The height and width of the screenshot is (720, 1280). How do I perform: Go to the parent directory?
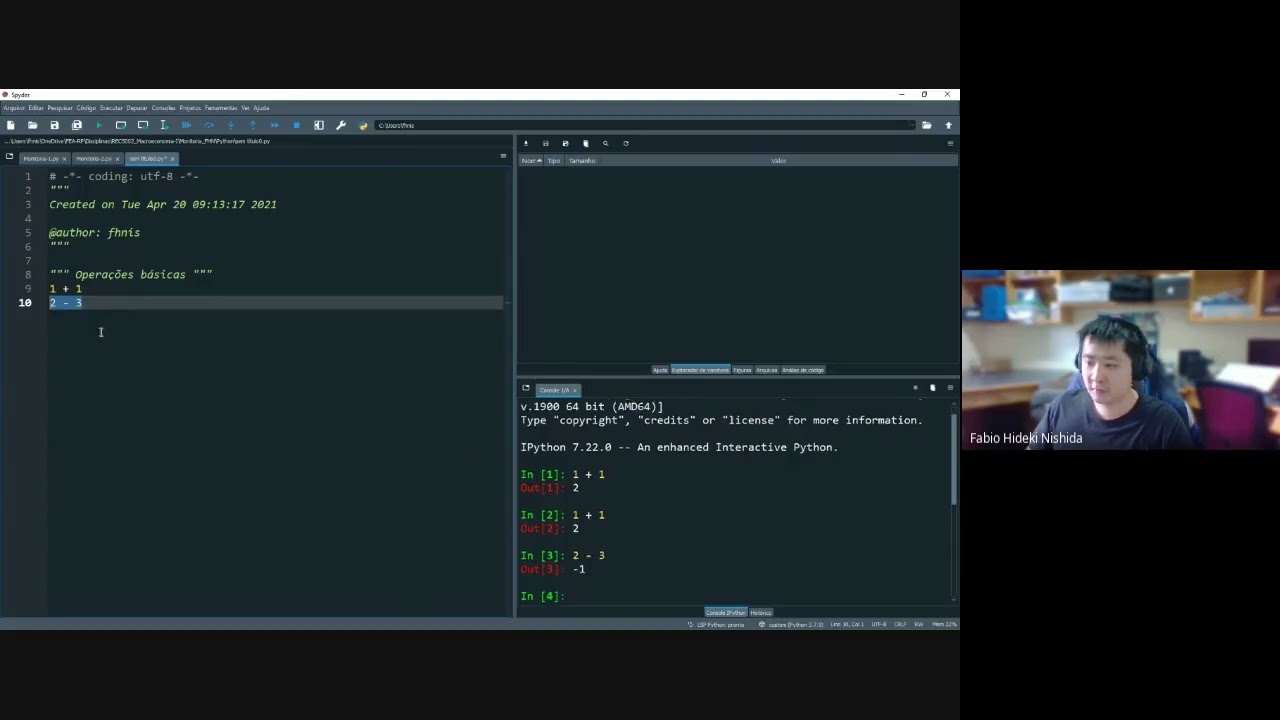[x=949, y=125]
